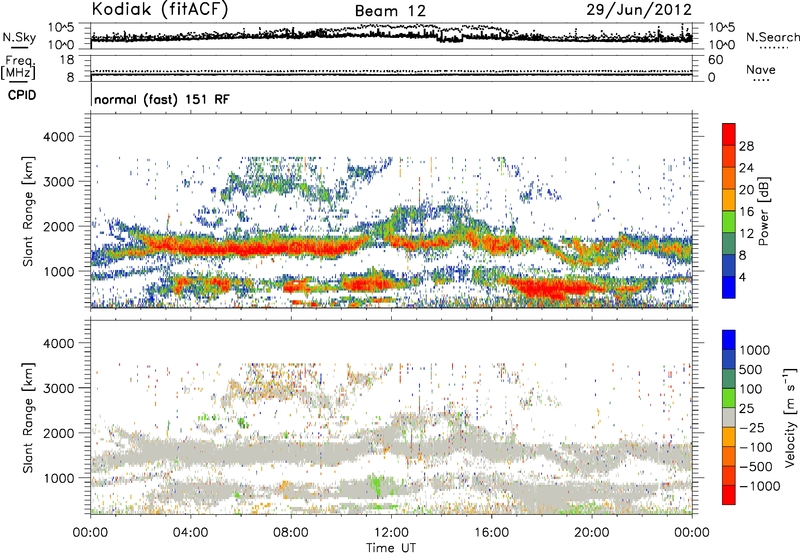This screenshot has width=800, height=554.
Task: Click the 'CPID' label
Action: click(22, 95)
